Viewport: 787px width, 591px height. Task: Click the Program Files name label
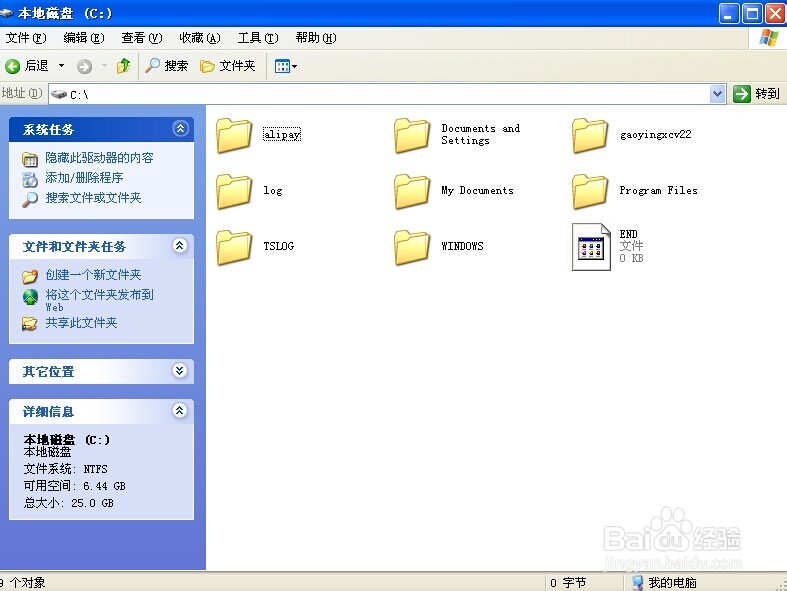pos(659,190)
